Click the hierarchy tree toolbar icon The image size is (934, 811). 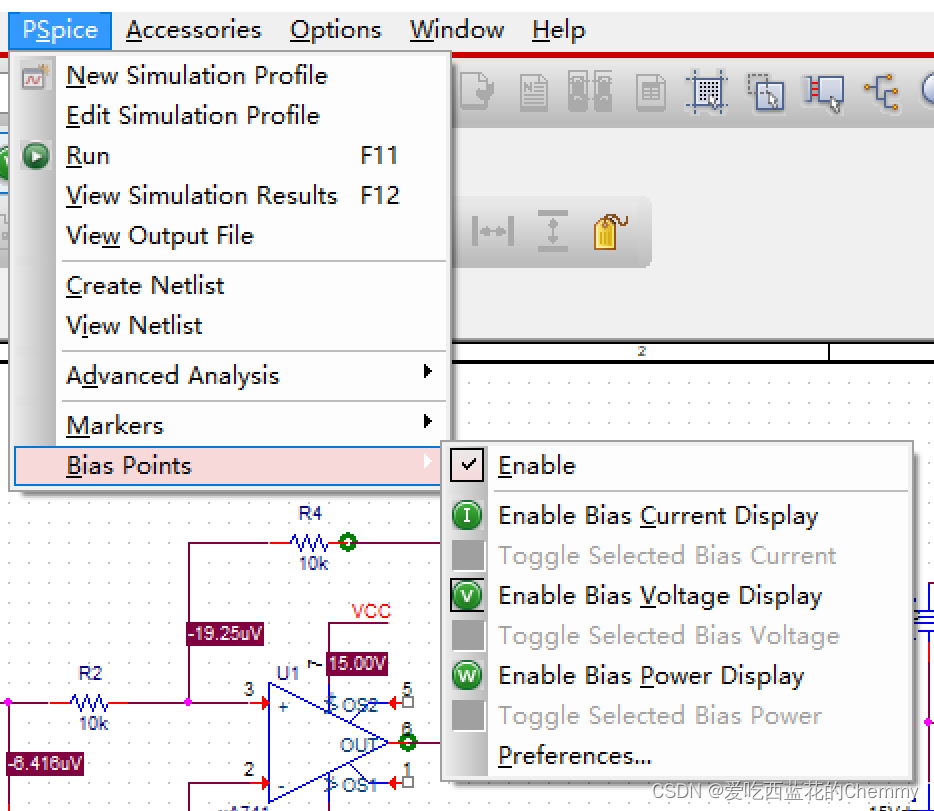coord(881,92)
